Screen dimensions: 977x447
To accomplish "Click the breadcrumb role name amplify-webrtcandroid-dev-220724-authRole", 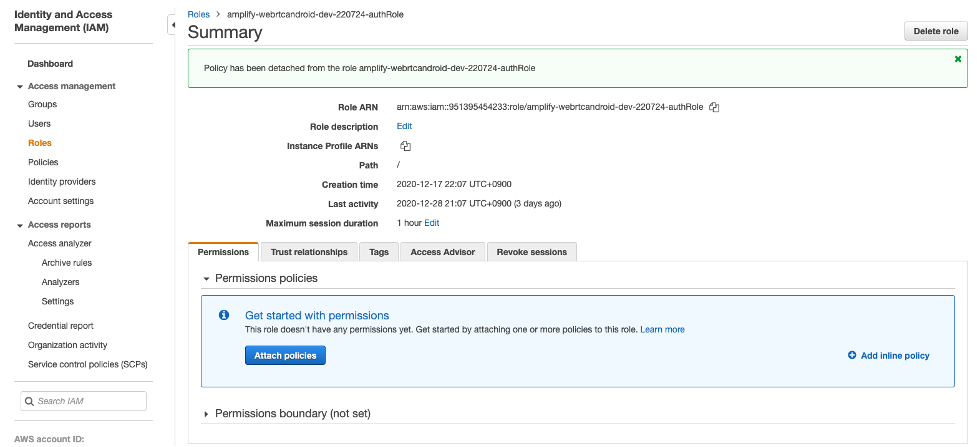I will tap(315, 14).
